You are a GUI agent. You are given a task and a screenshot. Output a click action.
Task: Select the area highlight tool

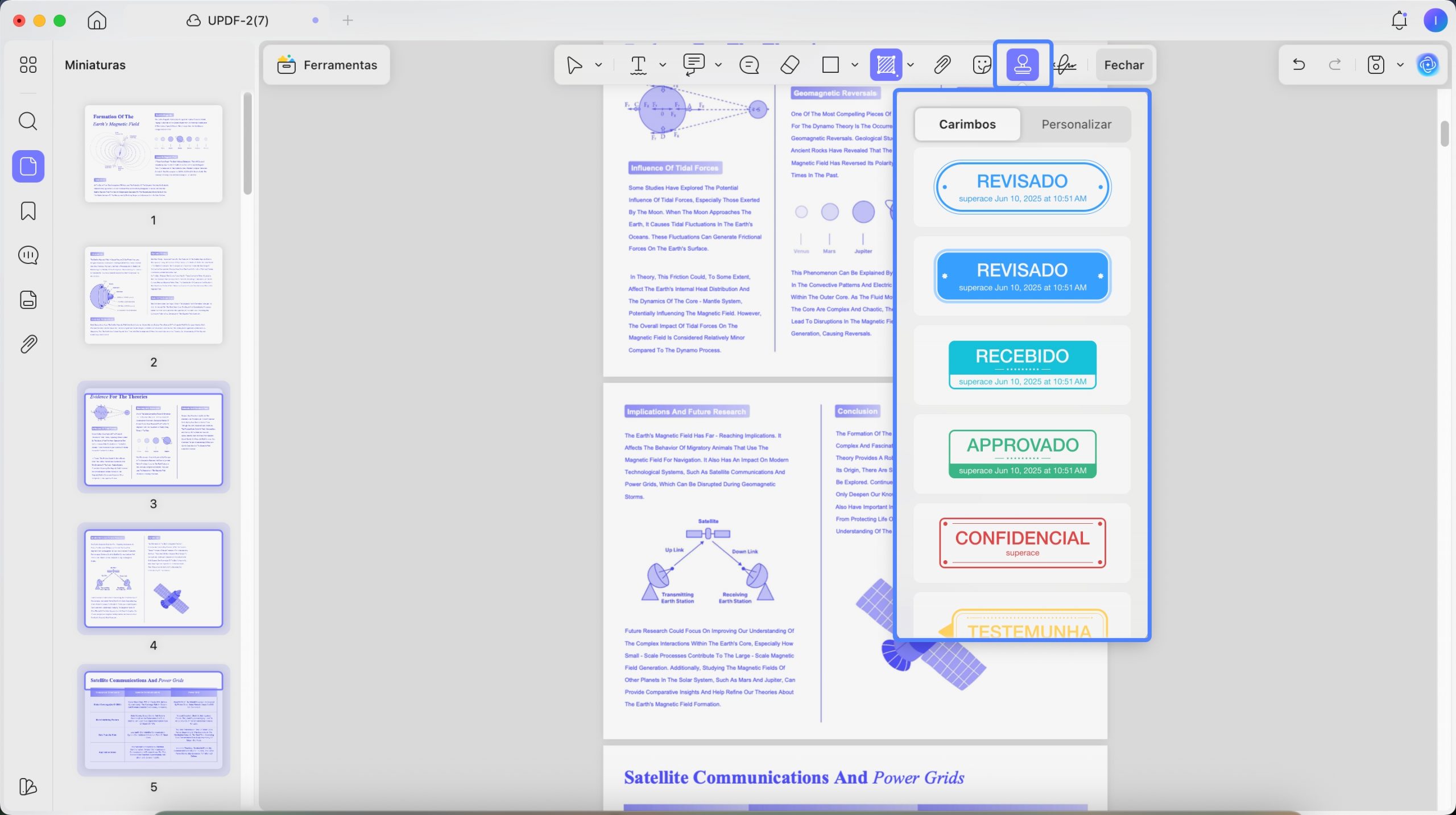click(886, 65)
